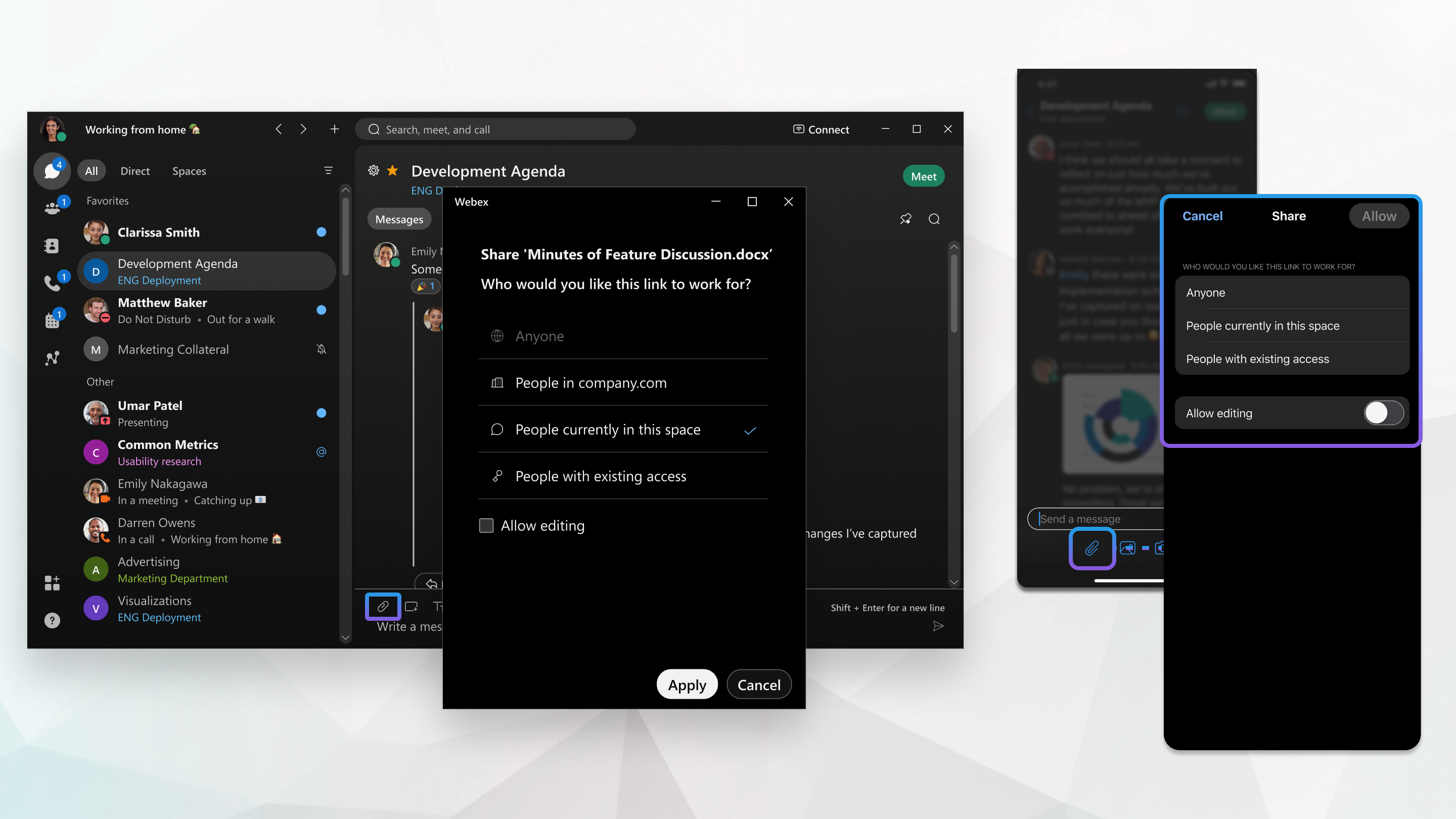Viewport: 1456px width, 819px height.
Task: Click the Spaces tab in sidebar navigation
Action: tap(189, 170)
